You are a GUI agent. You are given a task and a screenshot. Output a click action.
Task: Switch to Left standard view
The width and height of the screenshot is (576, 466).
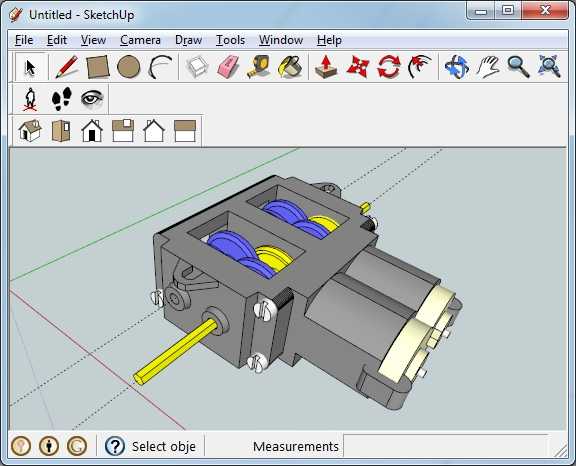(x=185, y=131)
